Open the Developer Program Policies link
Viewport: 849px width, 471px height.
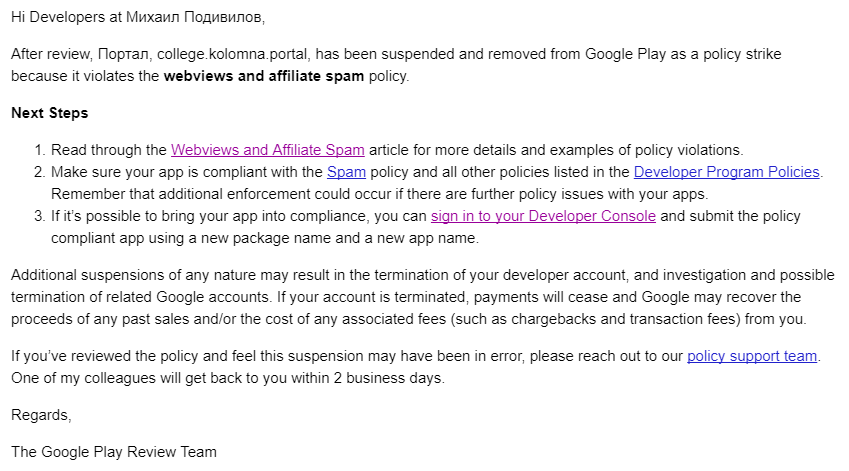tap(727, 172)
